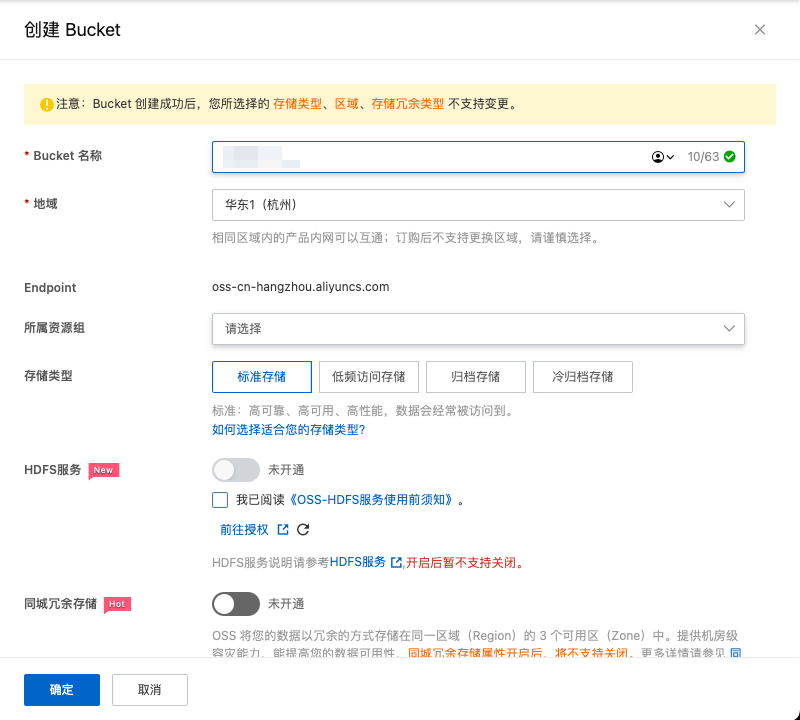Screen dimensions: 800x720
Task: Click the Hot badge next to 同城冗余存储
Action: pos(117,604)
